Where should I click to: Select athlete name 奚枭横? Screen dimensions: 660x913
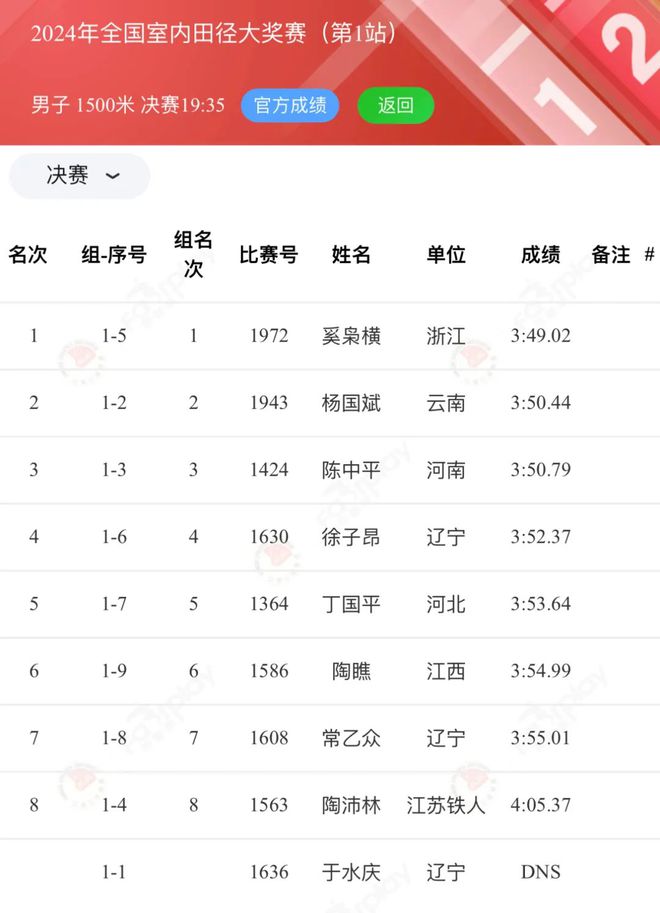[x=351, y=336]
